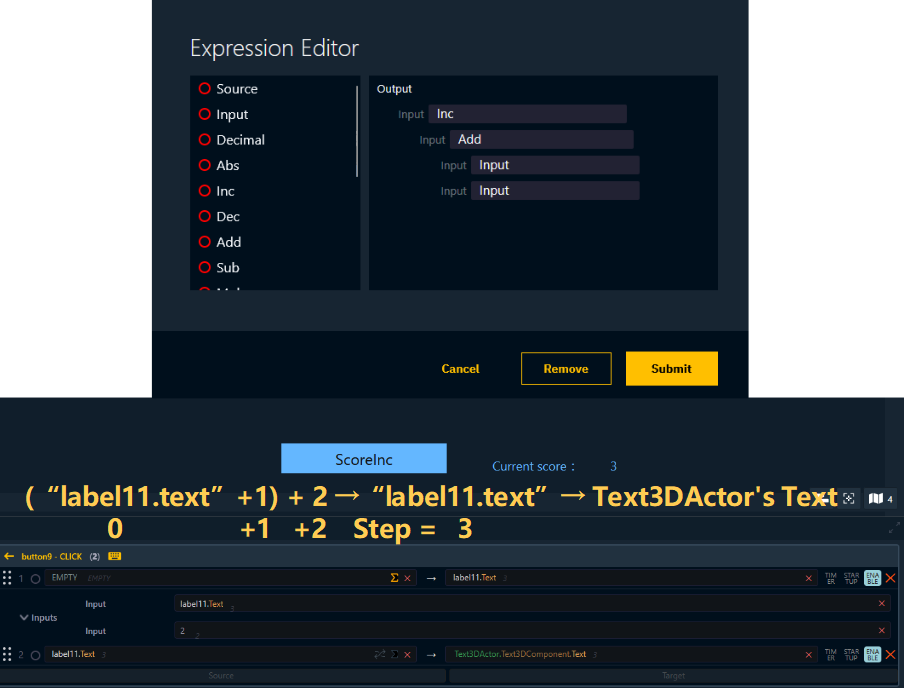Click the Add input field in Output

click(541, 140)
